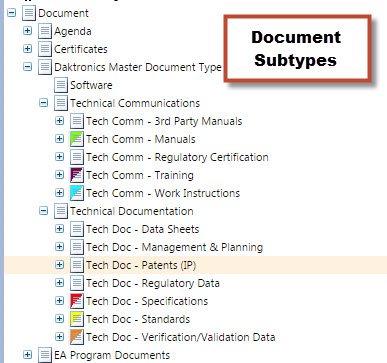Click the cyan Work Instructions icon
387x363 pixels.
coord(77,193)
